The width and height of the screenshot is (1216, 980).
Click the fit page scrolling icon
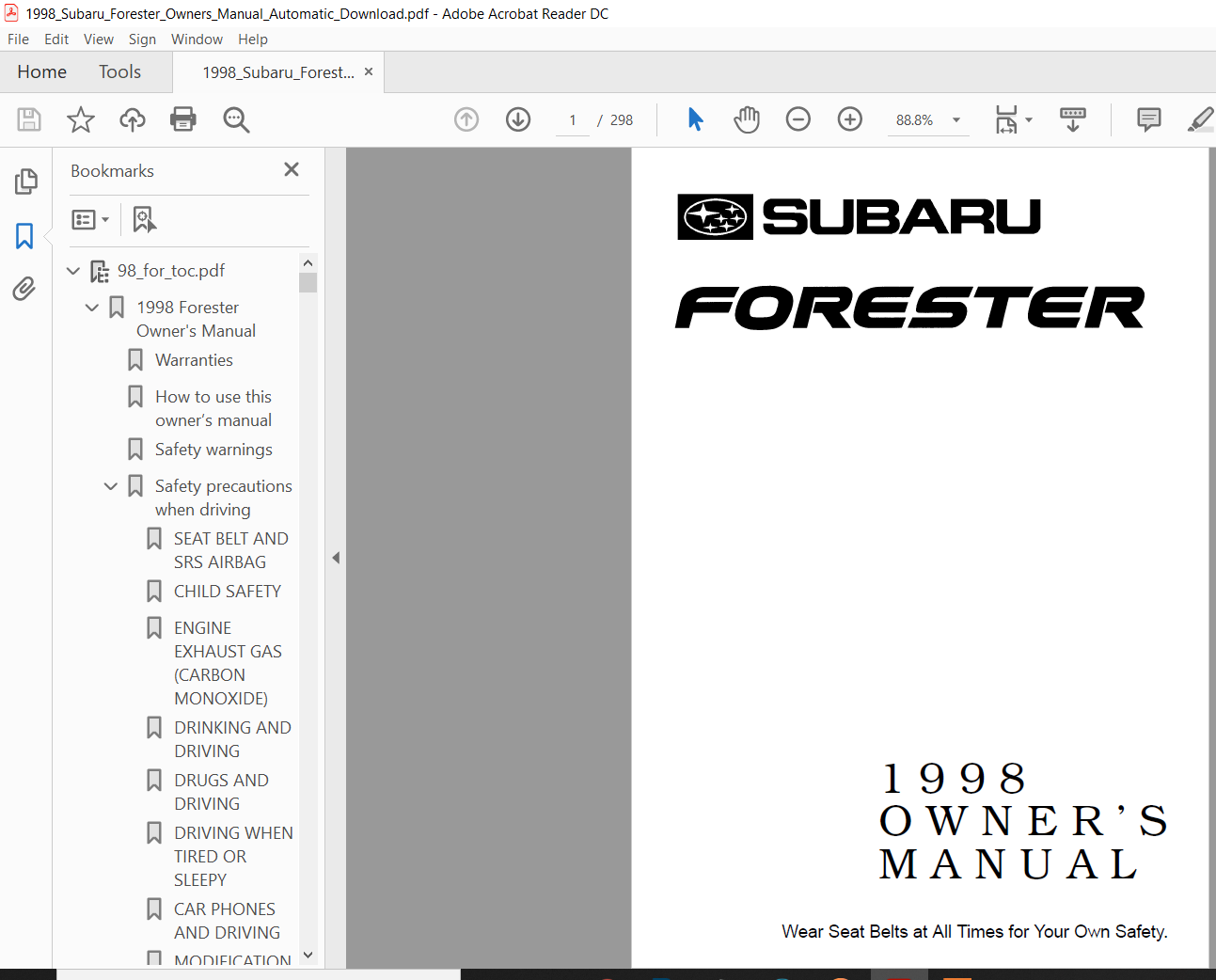1006,119
